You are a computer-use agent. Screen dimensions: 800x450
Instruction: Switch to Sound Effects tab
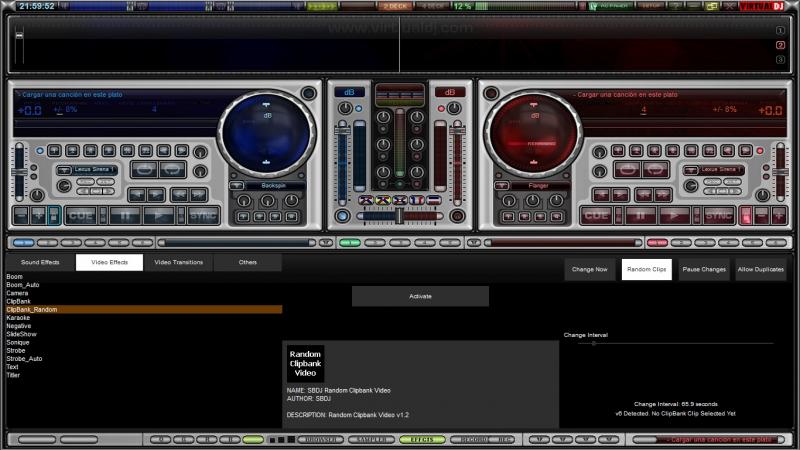tap(40, 262)
